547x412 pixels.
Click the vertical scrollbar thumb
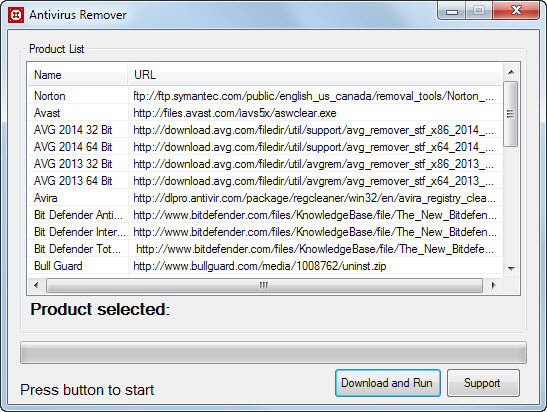coord(511,114)
